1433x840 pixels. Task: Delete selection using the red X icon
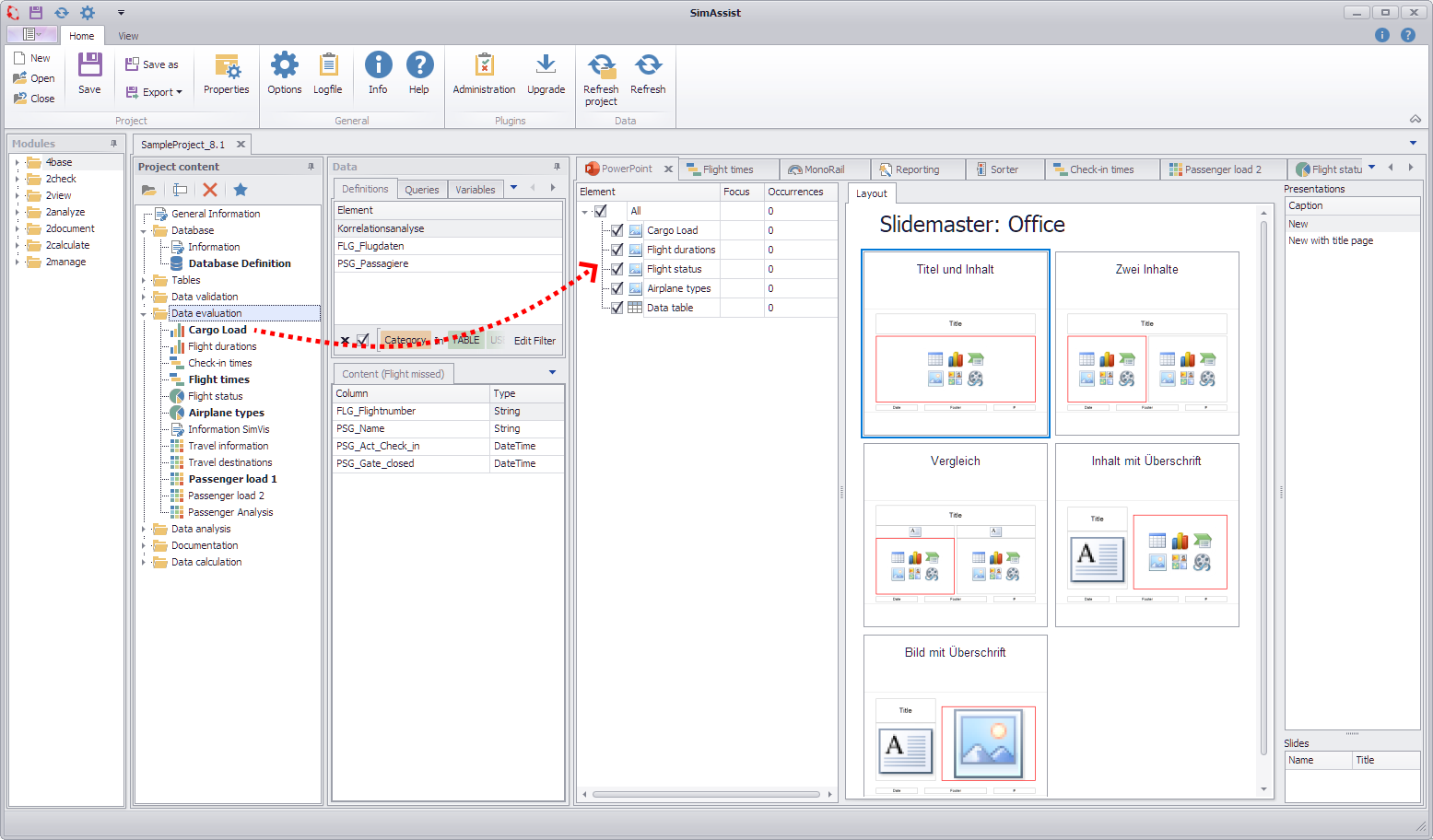tap(209, 190)
